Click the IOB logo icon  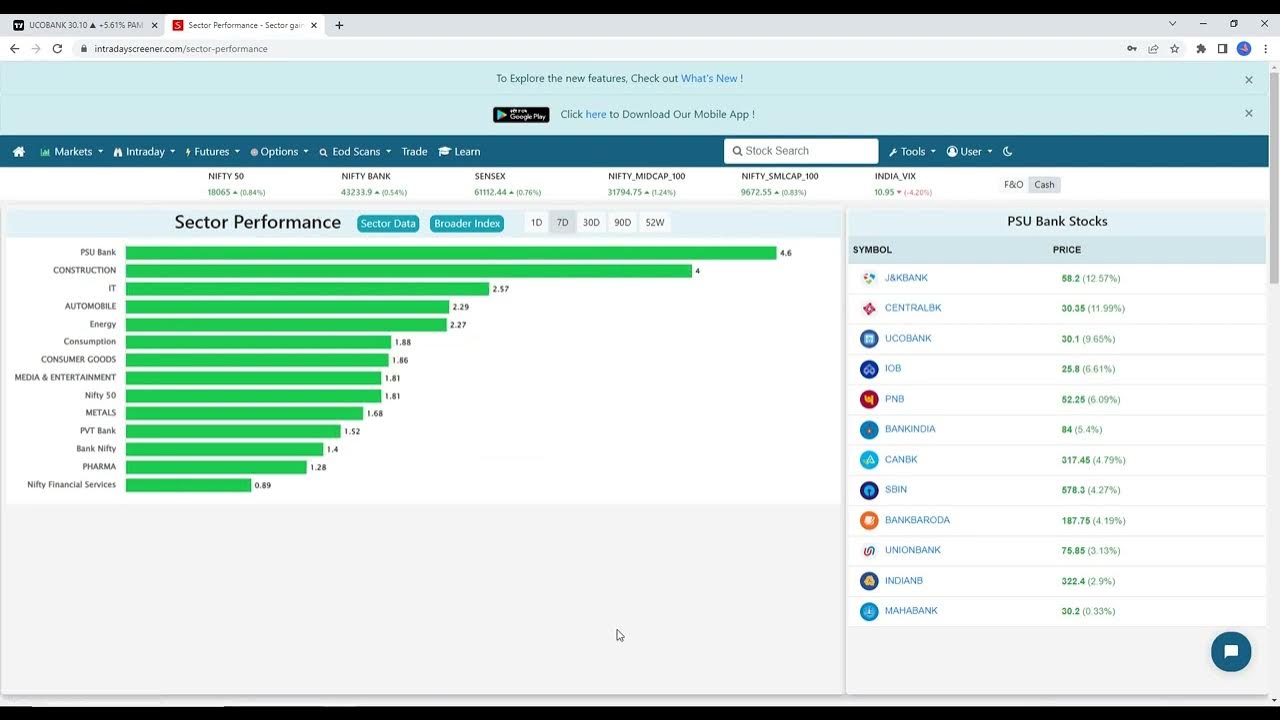tap(869, 369)
